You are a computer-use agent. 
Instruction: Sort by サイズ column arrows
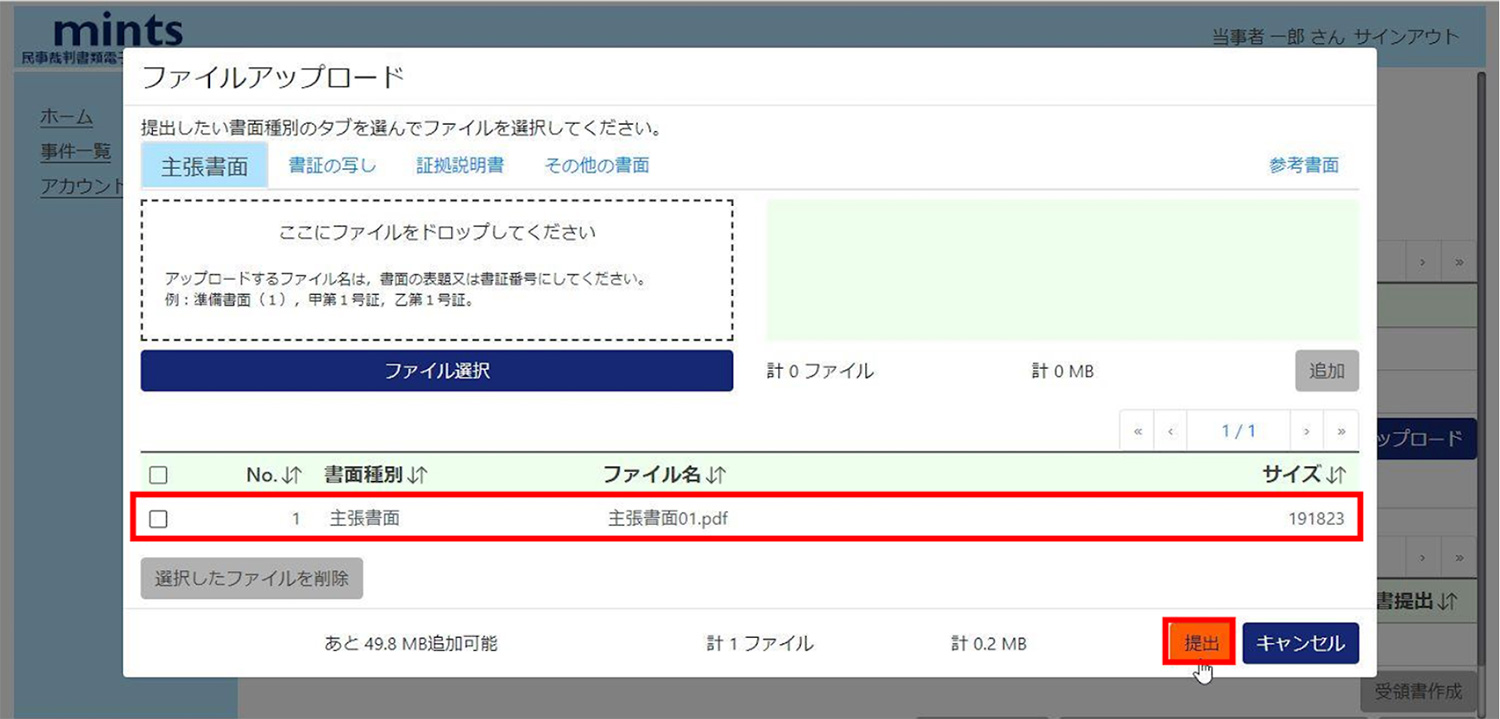click(1337, 475)
